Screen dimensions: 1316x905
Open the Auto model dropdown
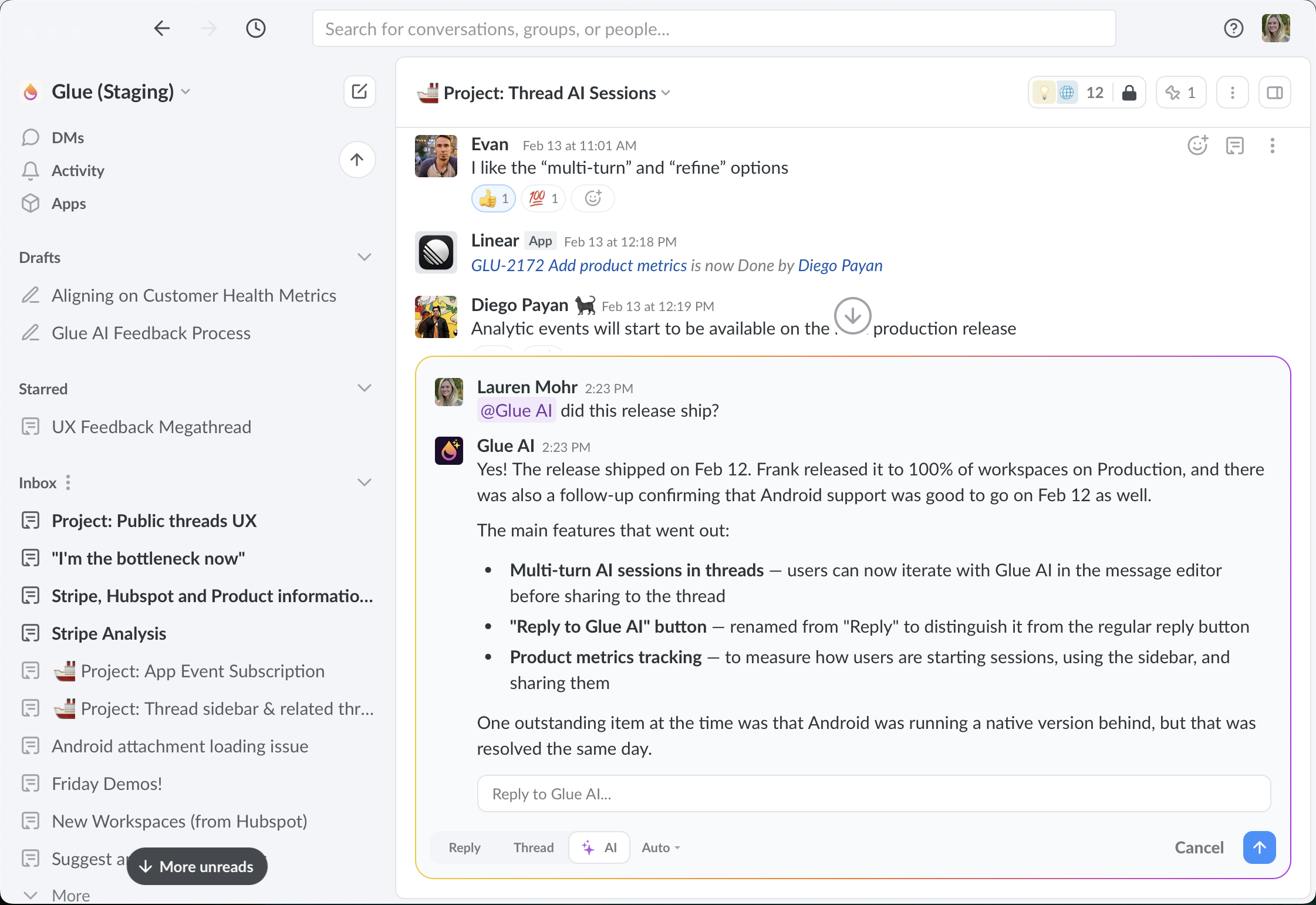tap(660, 847)
